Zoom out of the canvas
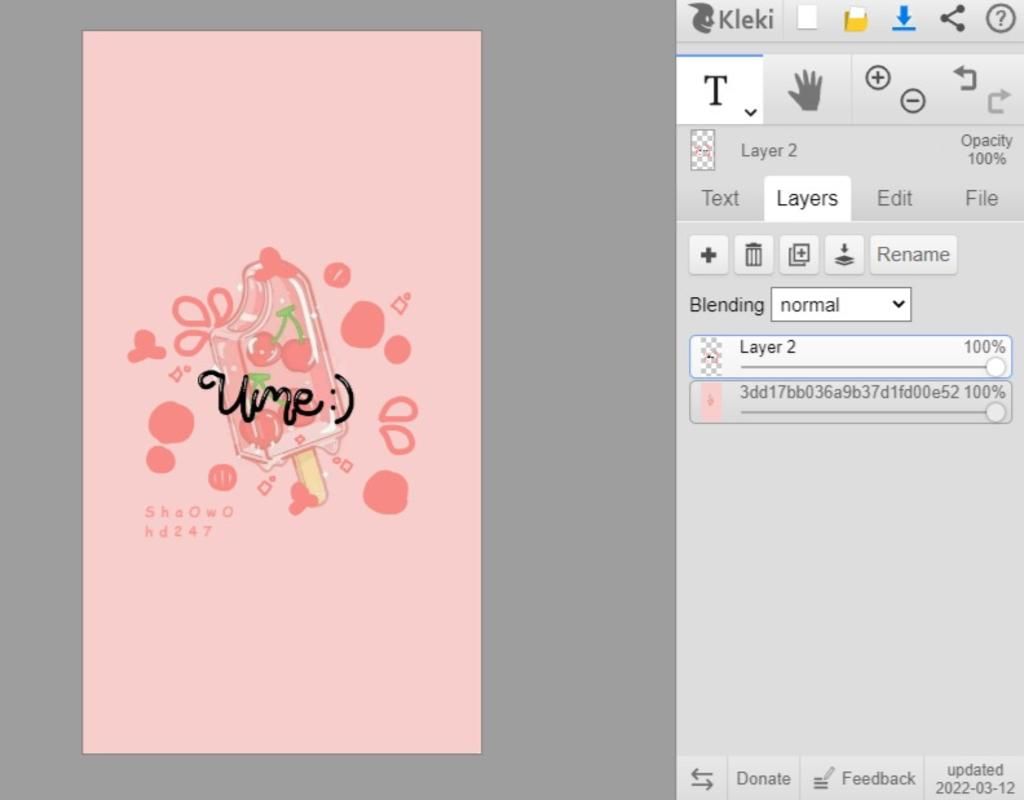1024x800 pixels. 912,101
